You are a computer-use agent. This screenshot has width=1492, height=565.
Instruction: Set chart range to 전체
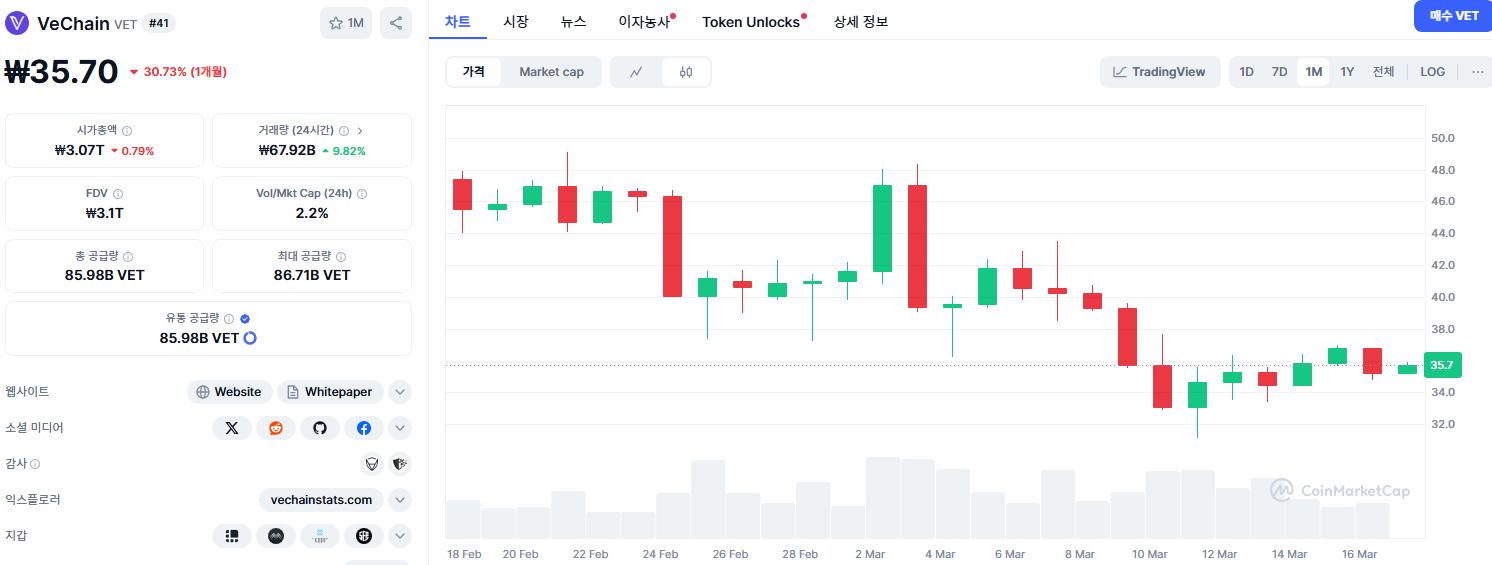pyautogui.click(x=1383, y=72)
